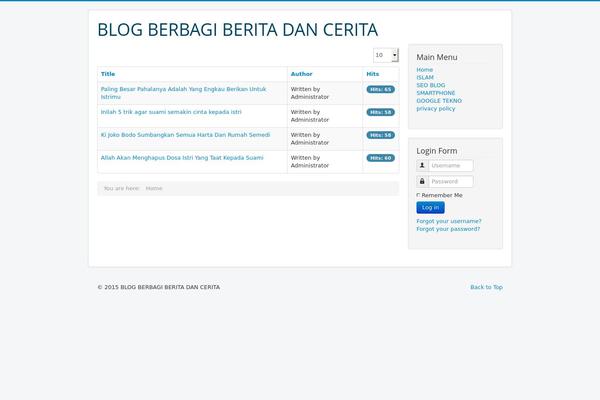Click the site title BLOG BERBAGI BERITA DAN CERITA
600x400 pixels.
coord(238,30)
